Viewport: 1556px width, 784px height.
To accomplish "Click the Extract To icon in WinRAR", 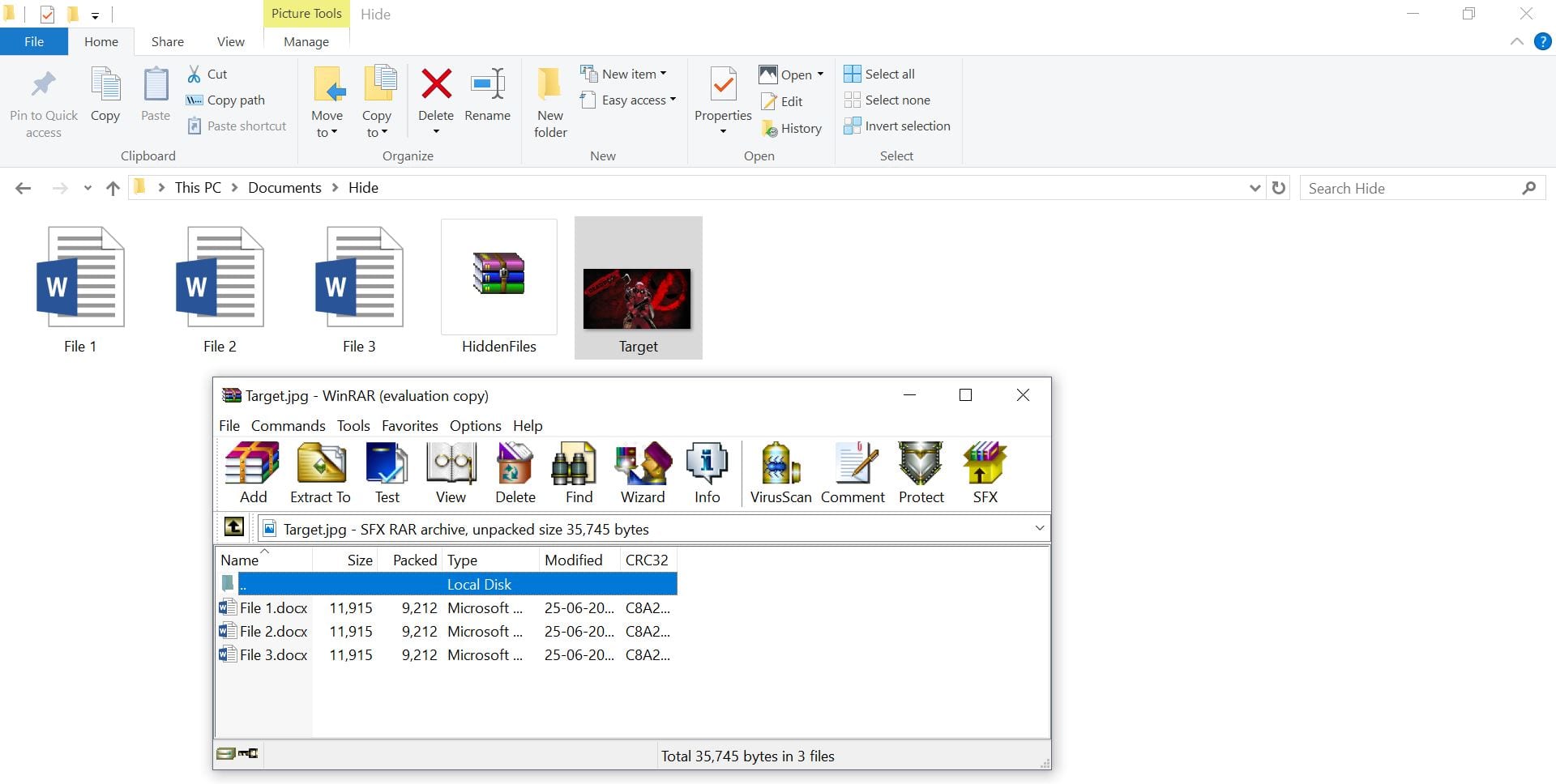I will click(321, 473).
